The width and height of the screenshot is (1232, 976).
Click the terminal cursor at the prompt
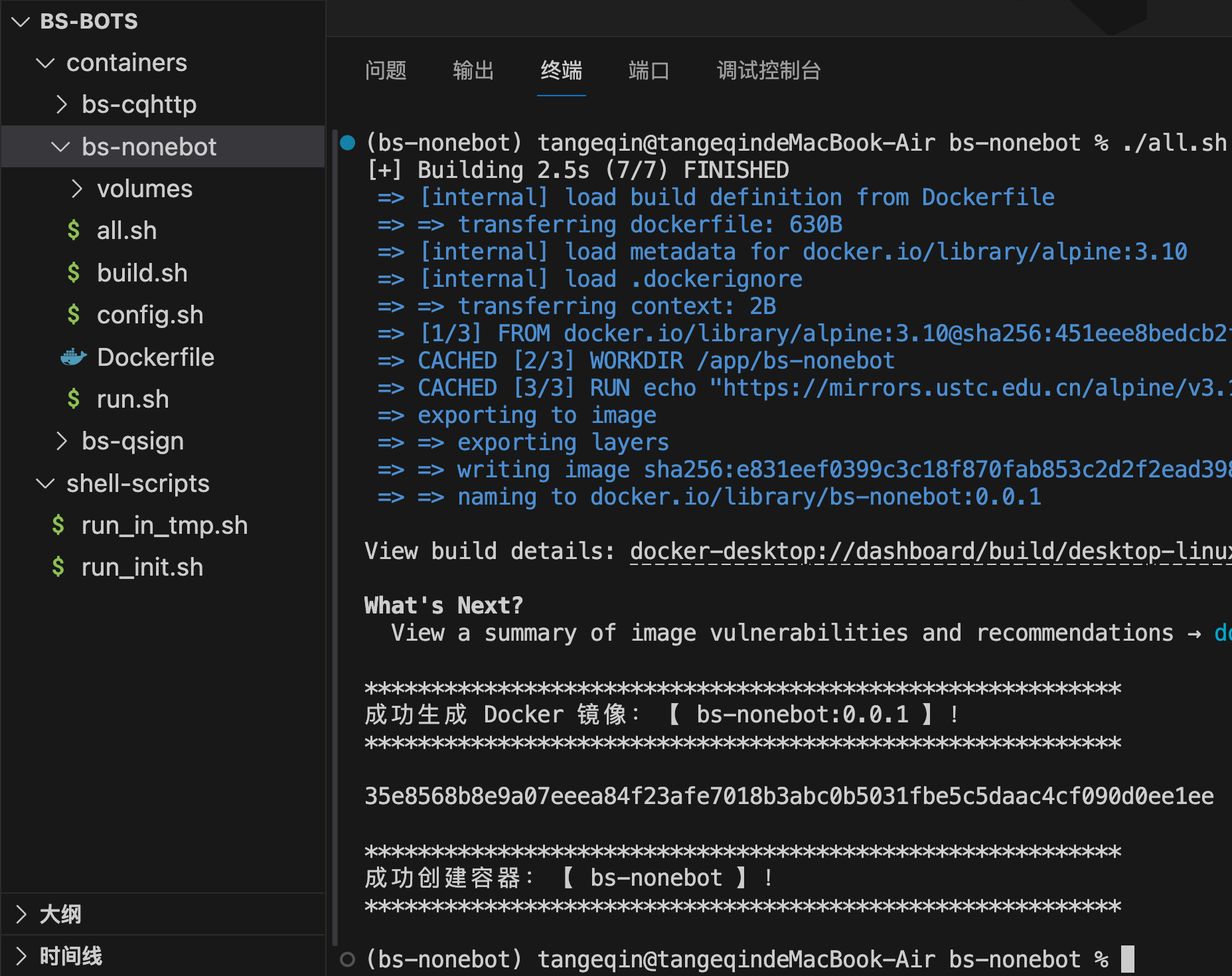coord(1127,959)
